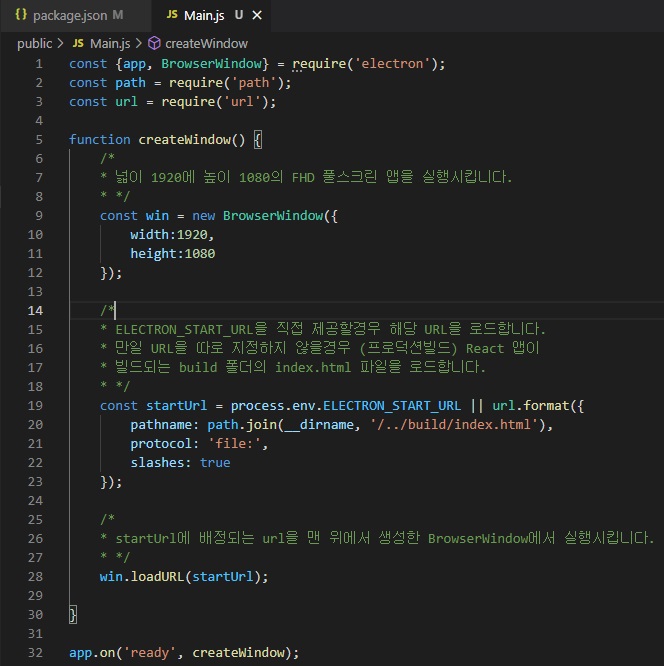This screenshot has width=664, height=666.
Task: Click the JS file icon in breadcrumb
Action: 78,43
